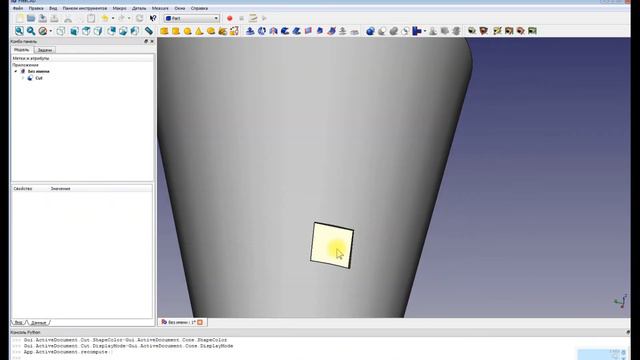Viewport: 640px width, 360px height.
Task: Start macro recording with the red circle
Action: [x=229, y=18]
